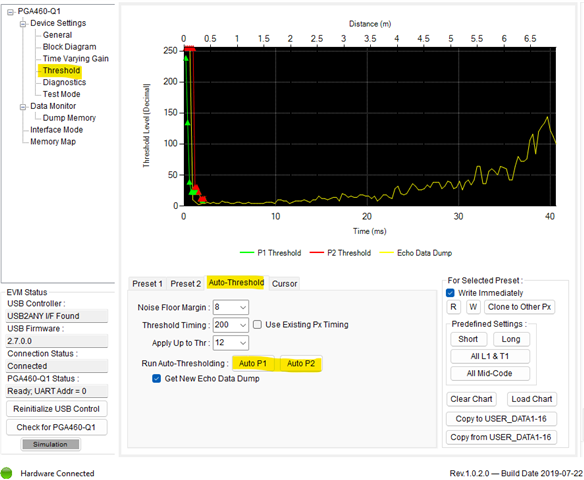Click the R read button
The width and height of the screenshot is (584, 480).
pos(453,307)
